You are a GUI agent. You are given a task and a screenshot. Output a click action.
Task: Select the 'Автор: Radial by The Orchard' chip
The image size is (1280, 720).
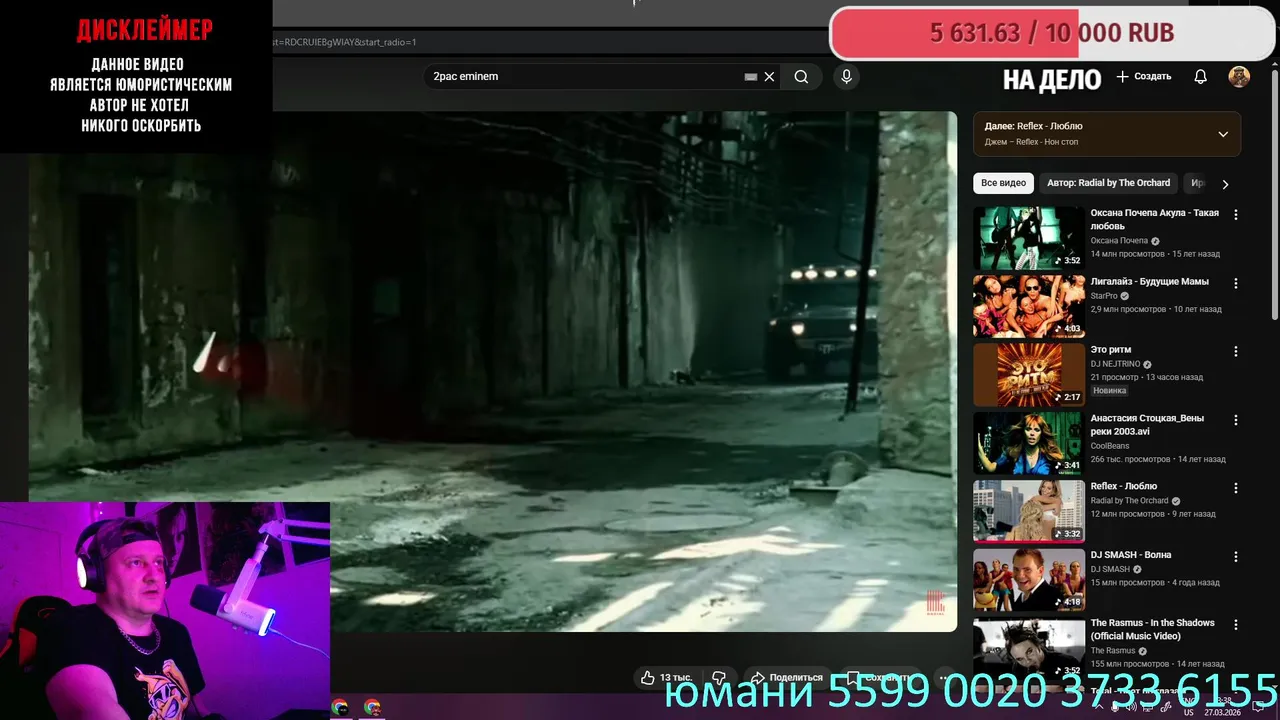(1108, 183)
